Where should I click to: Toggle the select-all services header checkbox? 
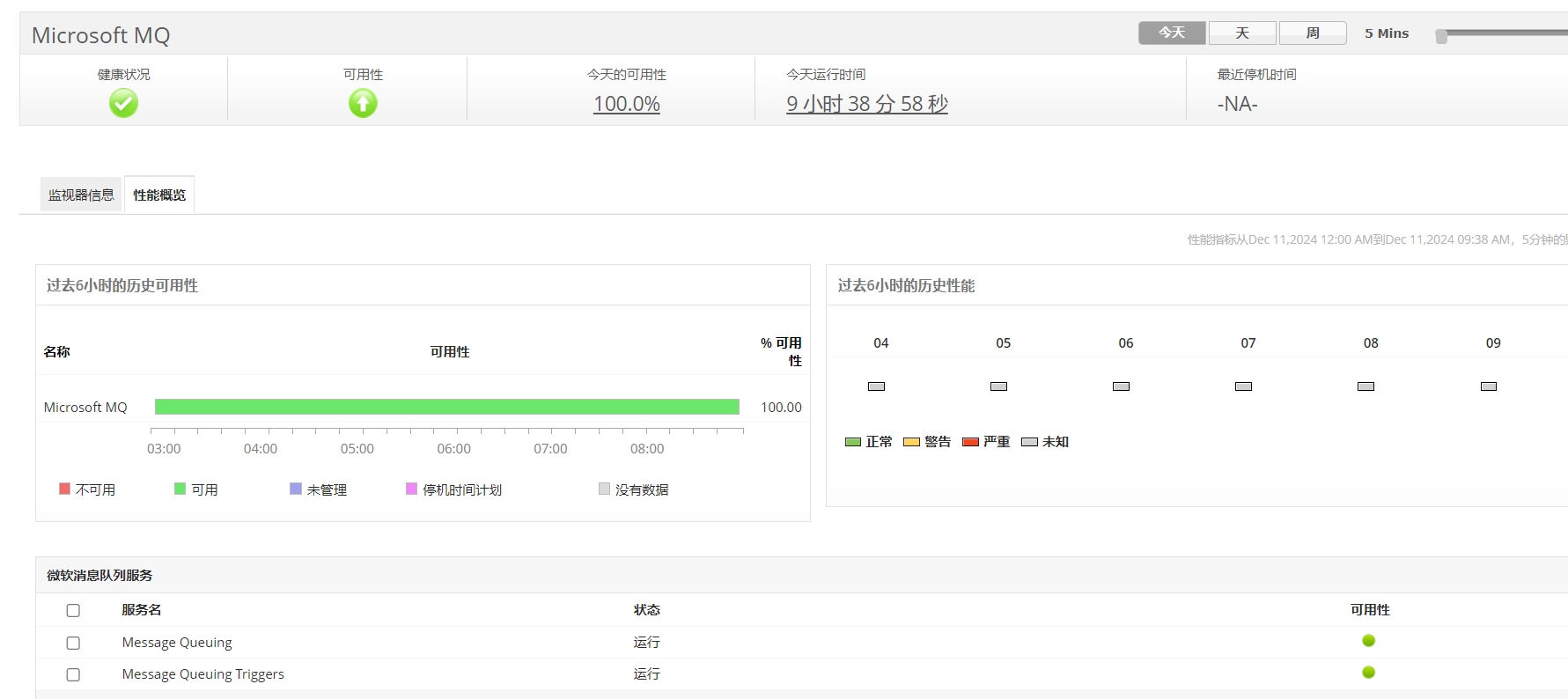click(x=73, y=611)
